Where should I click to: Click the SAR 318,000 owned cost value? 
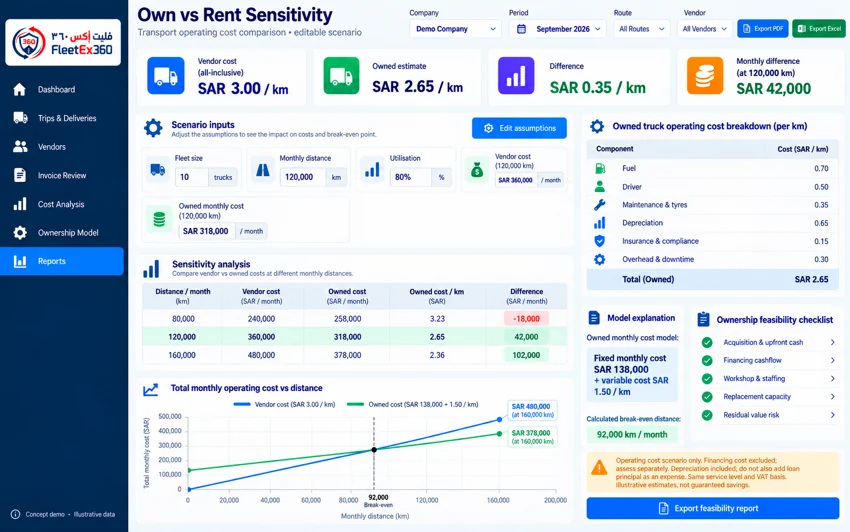(206, 231)
